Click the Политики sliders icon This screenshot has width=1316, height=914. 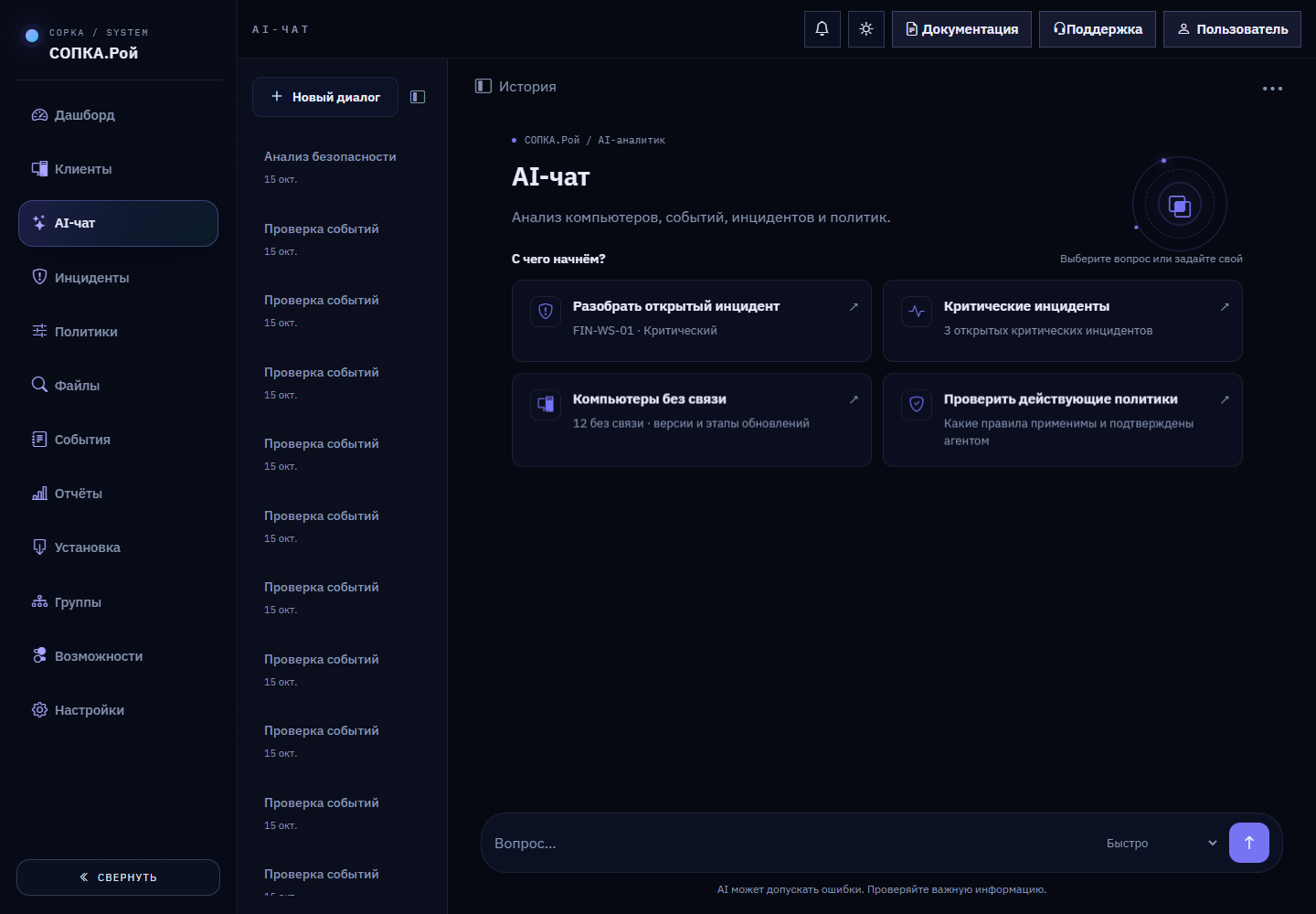click(x=39, y=331)
